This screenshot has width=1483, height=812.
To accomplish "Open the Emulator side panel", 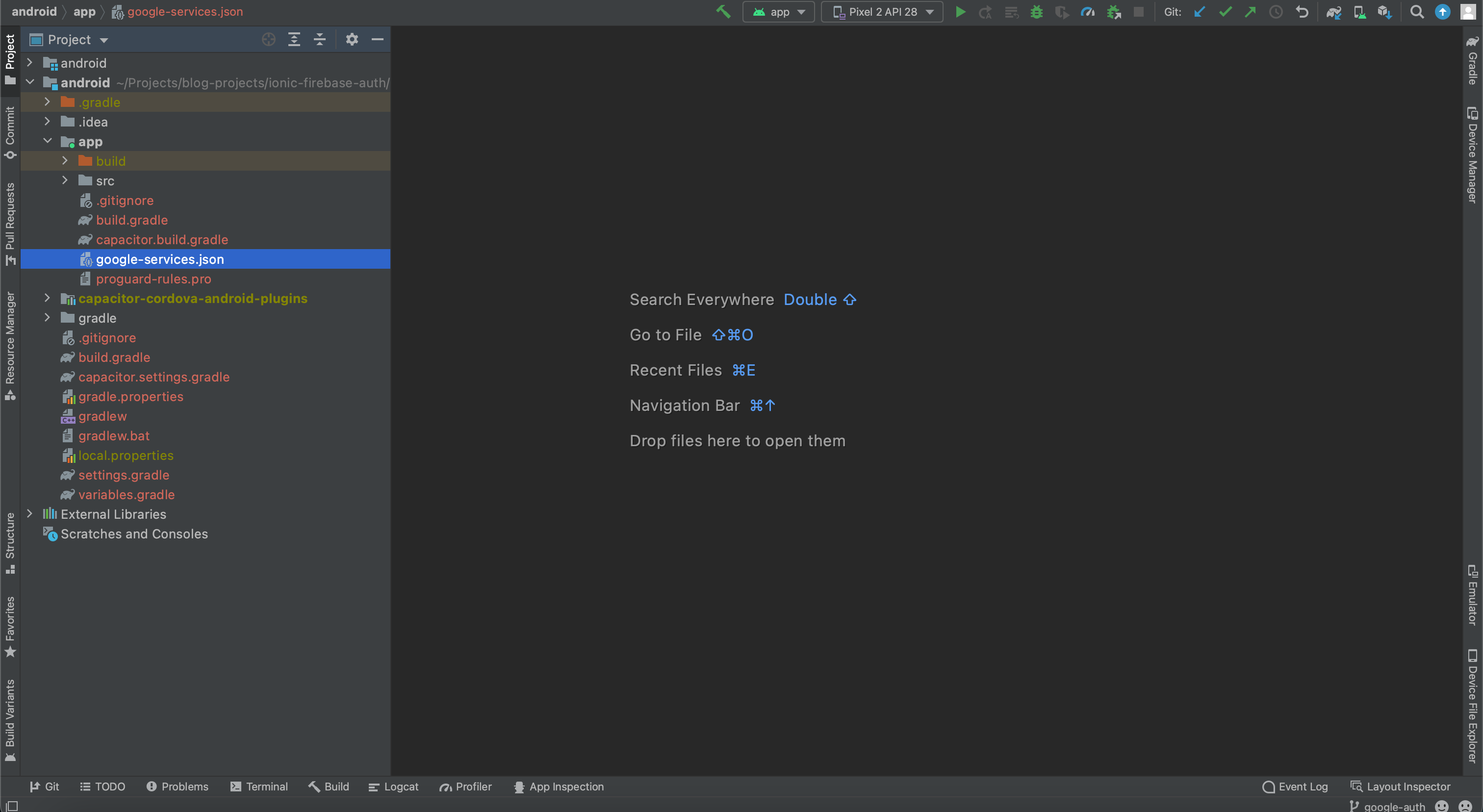I will coord(1472,594).
